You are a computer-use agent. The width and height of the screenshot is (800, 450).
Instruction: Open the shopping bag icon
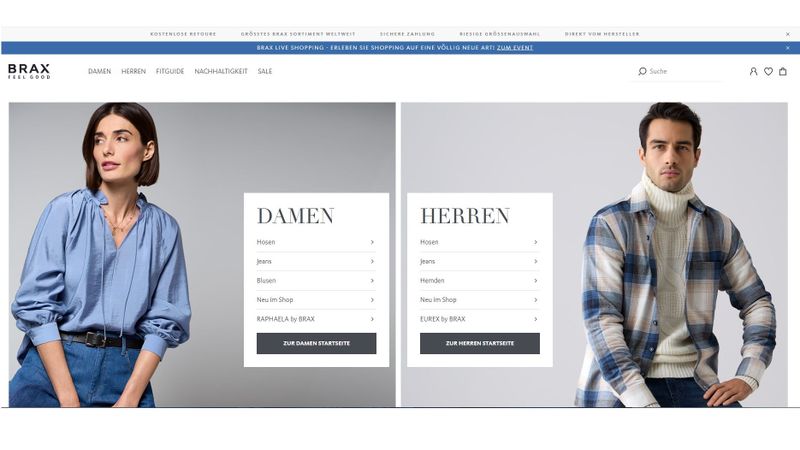click(783, 71)
